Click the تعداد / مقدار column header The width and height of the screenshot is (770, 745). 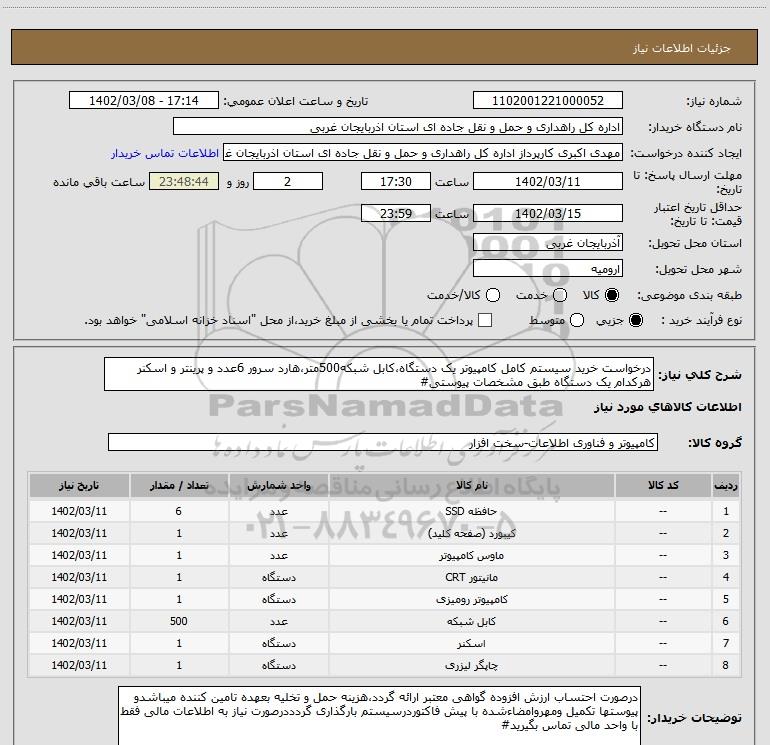(179, 486)
